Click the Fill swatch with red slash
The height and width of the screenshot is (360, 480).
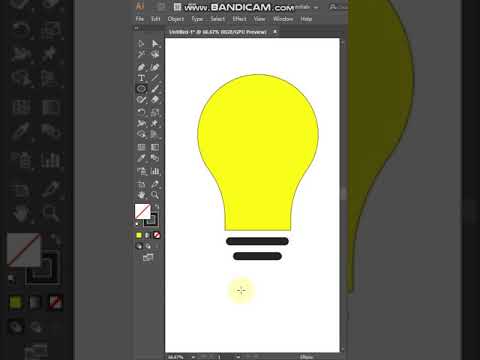click(x=142, y=211)
